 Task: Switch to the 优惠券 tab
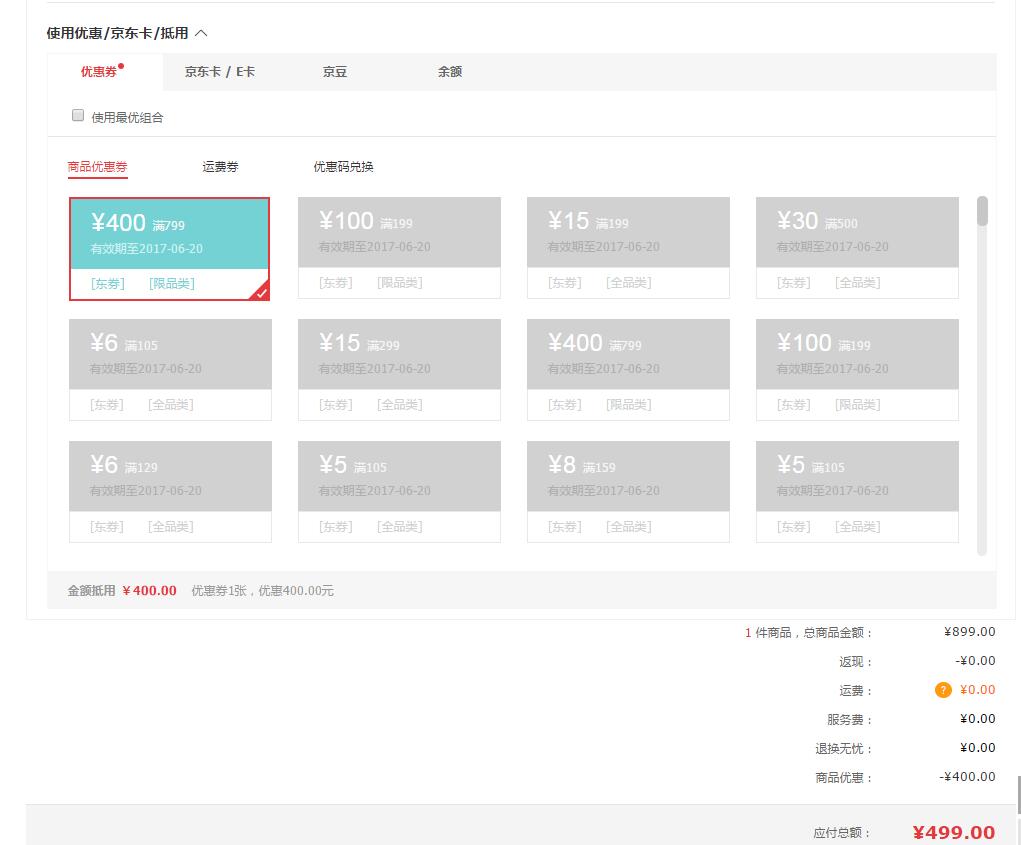click(x=104, y=72)
